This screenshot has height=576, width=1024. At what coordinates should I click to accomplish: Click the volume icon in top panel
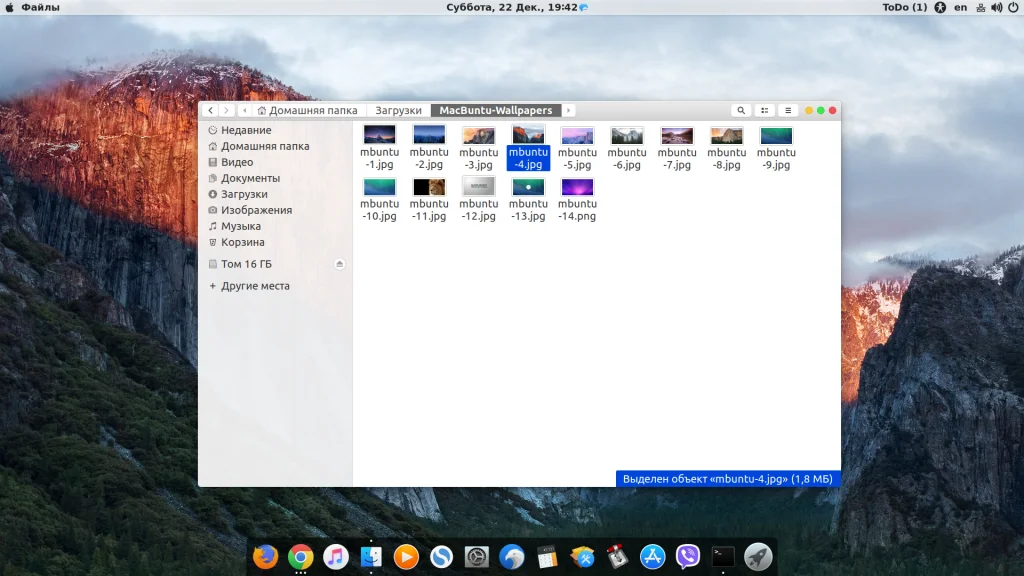click(997, 7)
